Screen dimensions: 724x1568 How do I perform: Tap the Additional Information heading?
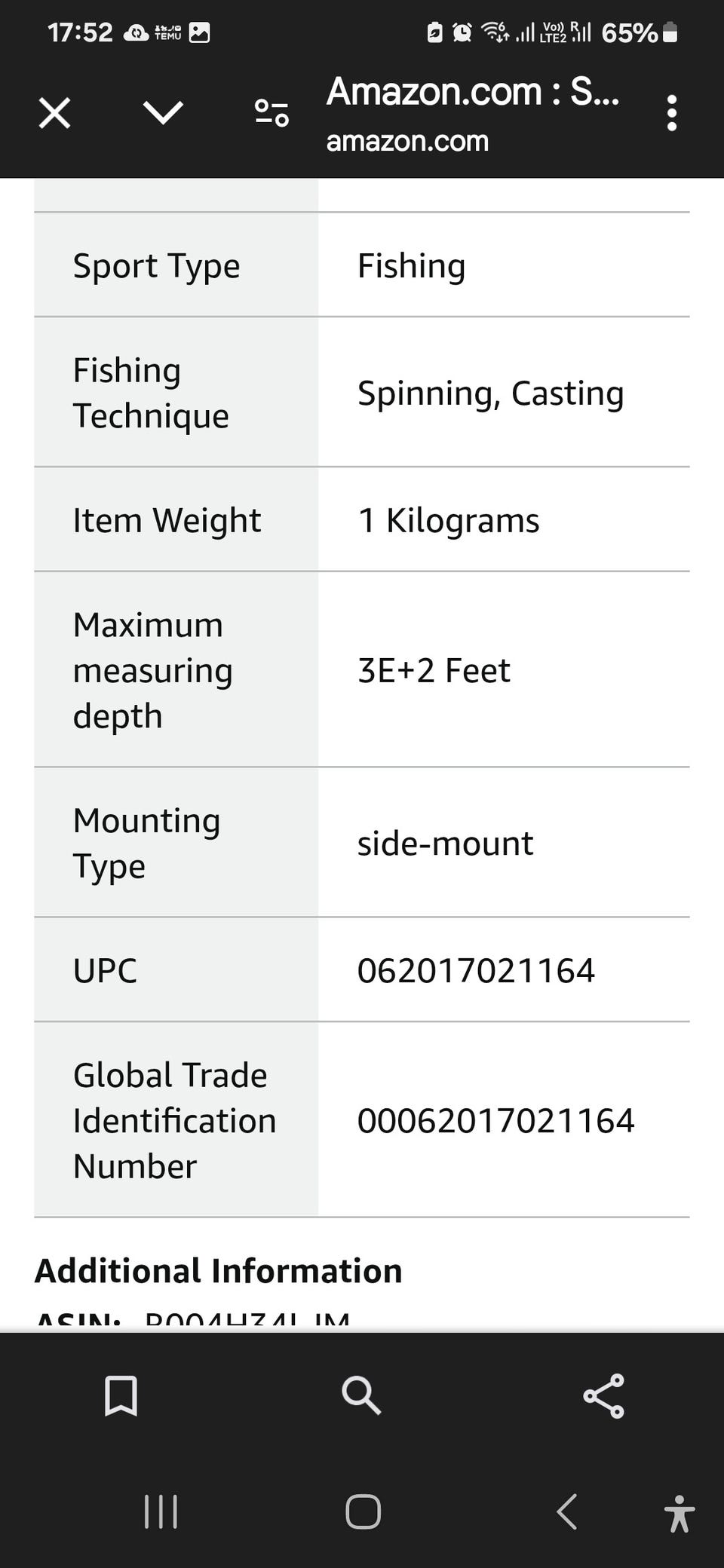[219, 1271]
